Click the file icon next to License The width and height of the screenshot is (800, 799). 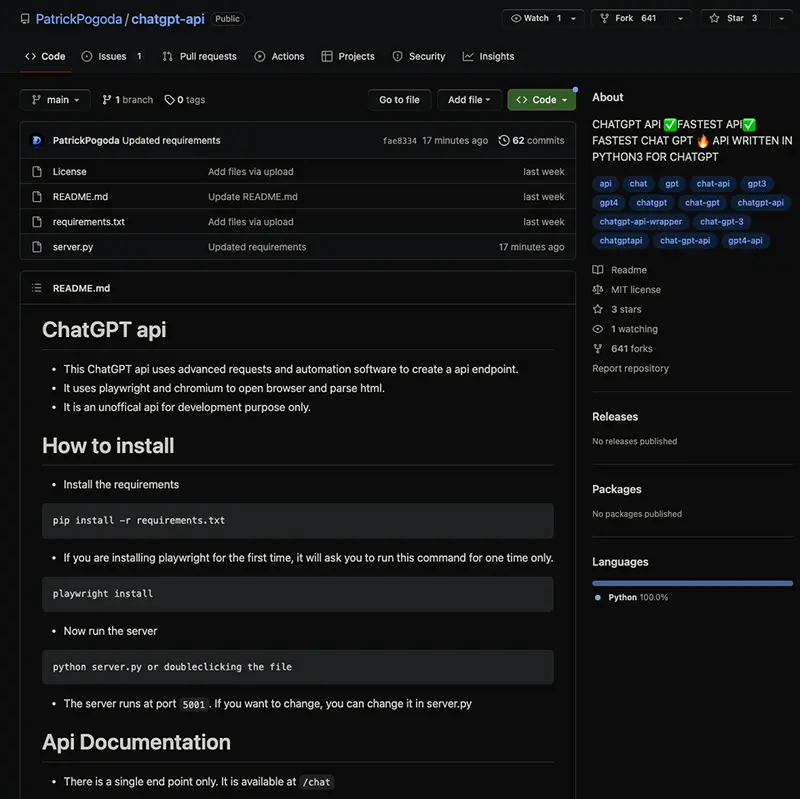37,171
